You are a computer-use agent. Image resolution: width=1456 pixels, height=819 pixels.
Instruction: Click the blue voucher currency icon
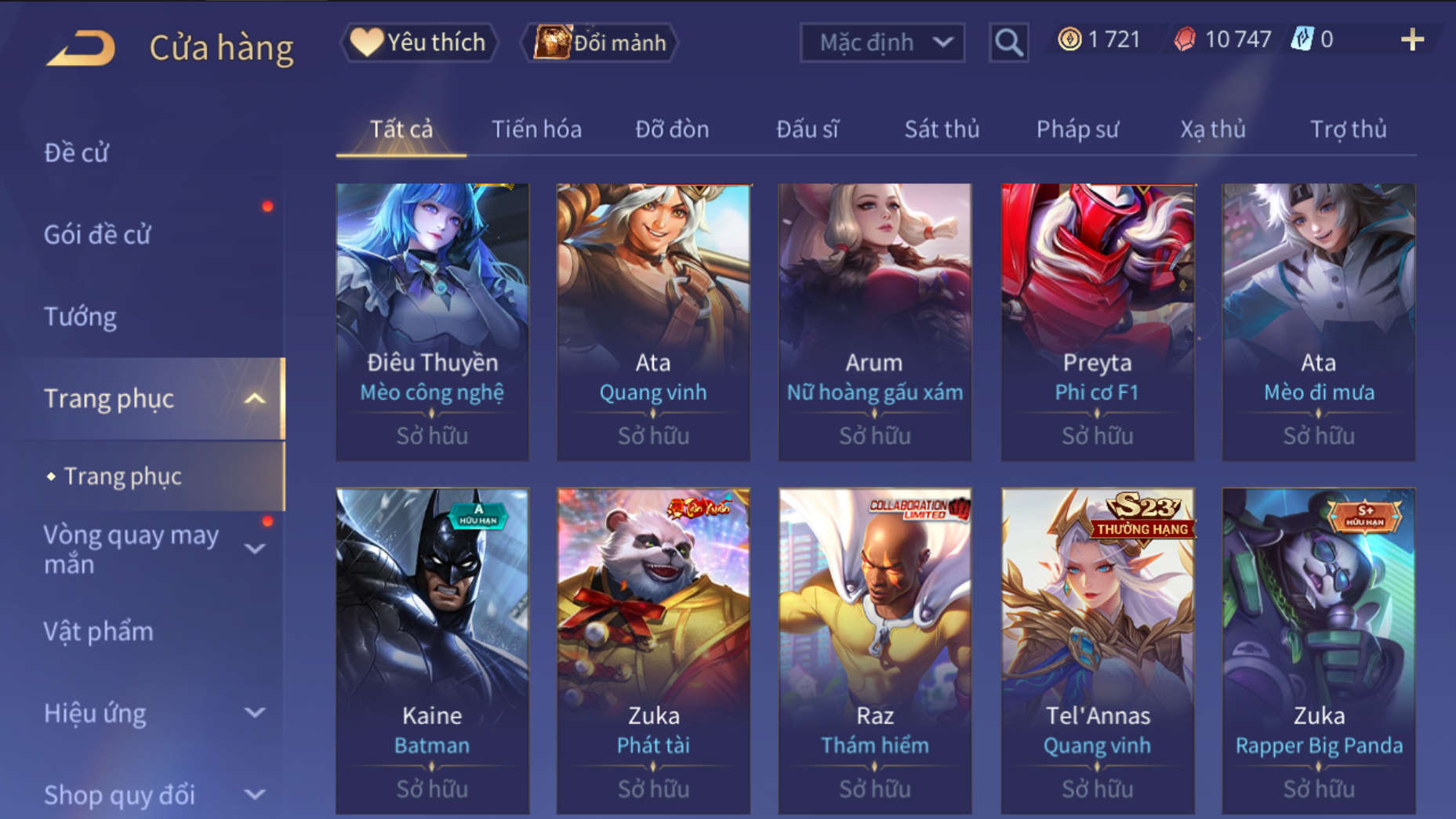[x=1302, y=39]
